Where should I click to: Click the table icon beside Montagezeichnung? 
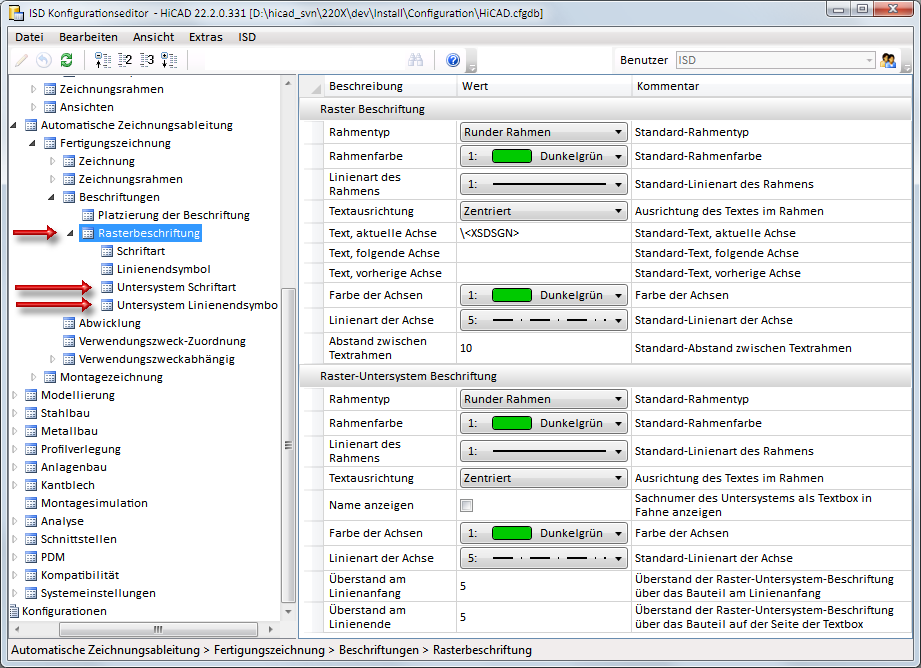click(x=49, y=377)
